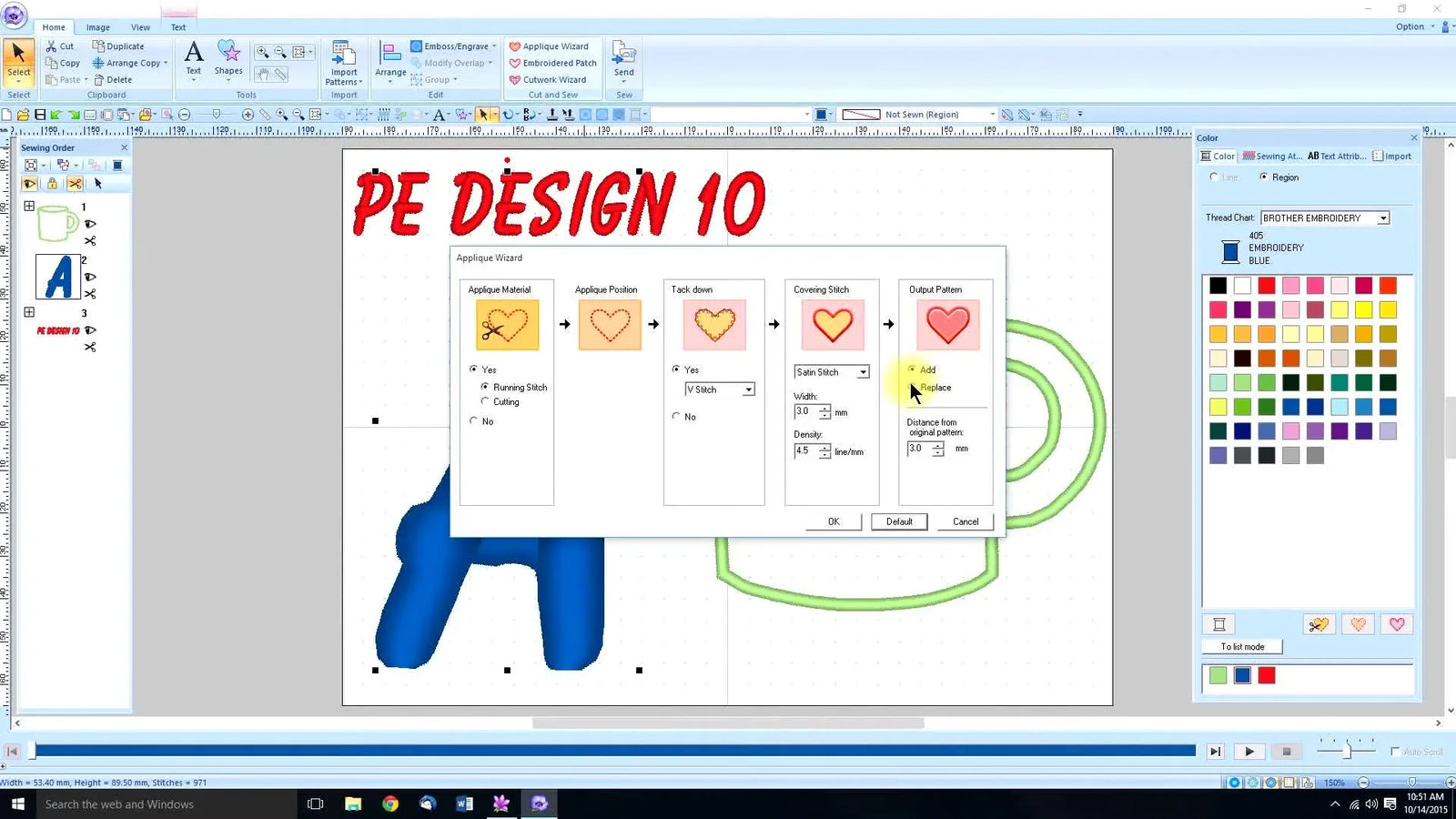The image size is (1456, 819).
Task: Click lock icon in Sewing Order toolbar
Action: click(52, 184)
